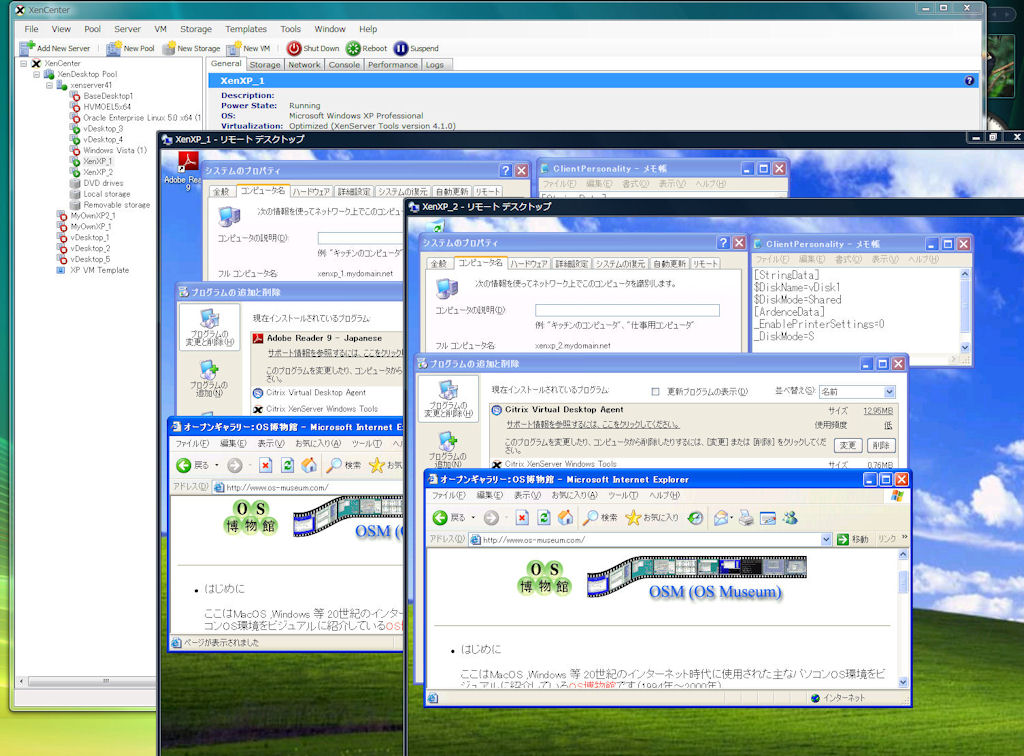Click the Messenger icon in XenXP_2's browser
The height and width of the screenshot is (756, 1024).
tap(790, 518)
